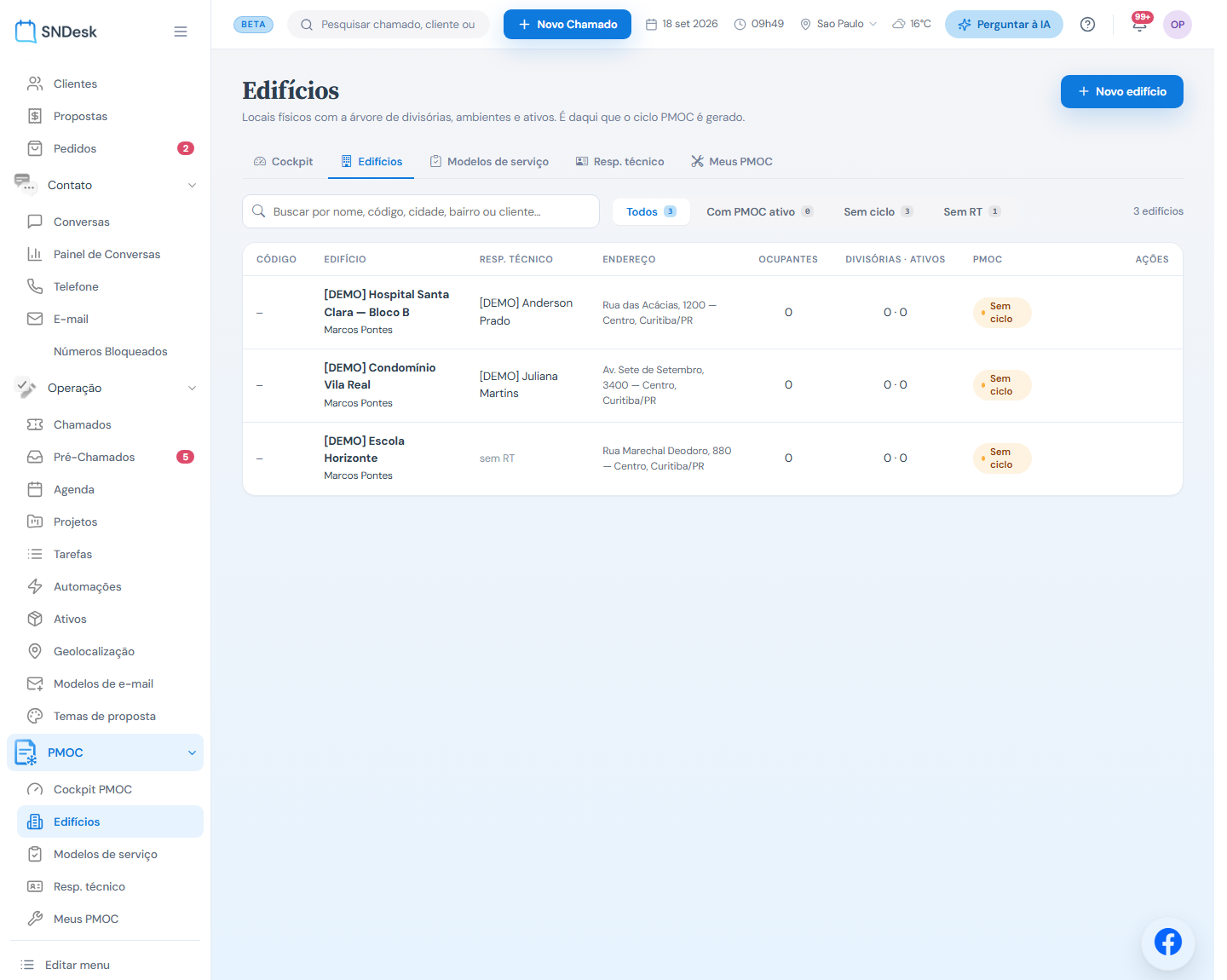This screenshot has height=980, width=1227.
Task: Open Painel de Conversas chart icon
Action: click(35, 254)
